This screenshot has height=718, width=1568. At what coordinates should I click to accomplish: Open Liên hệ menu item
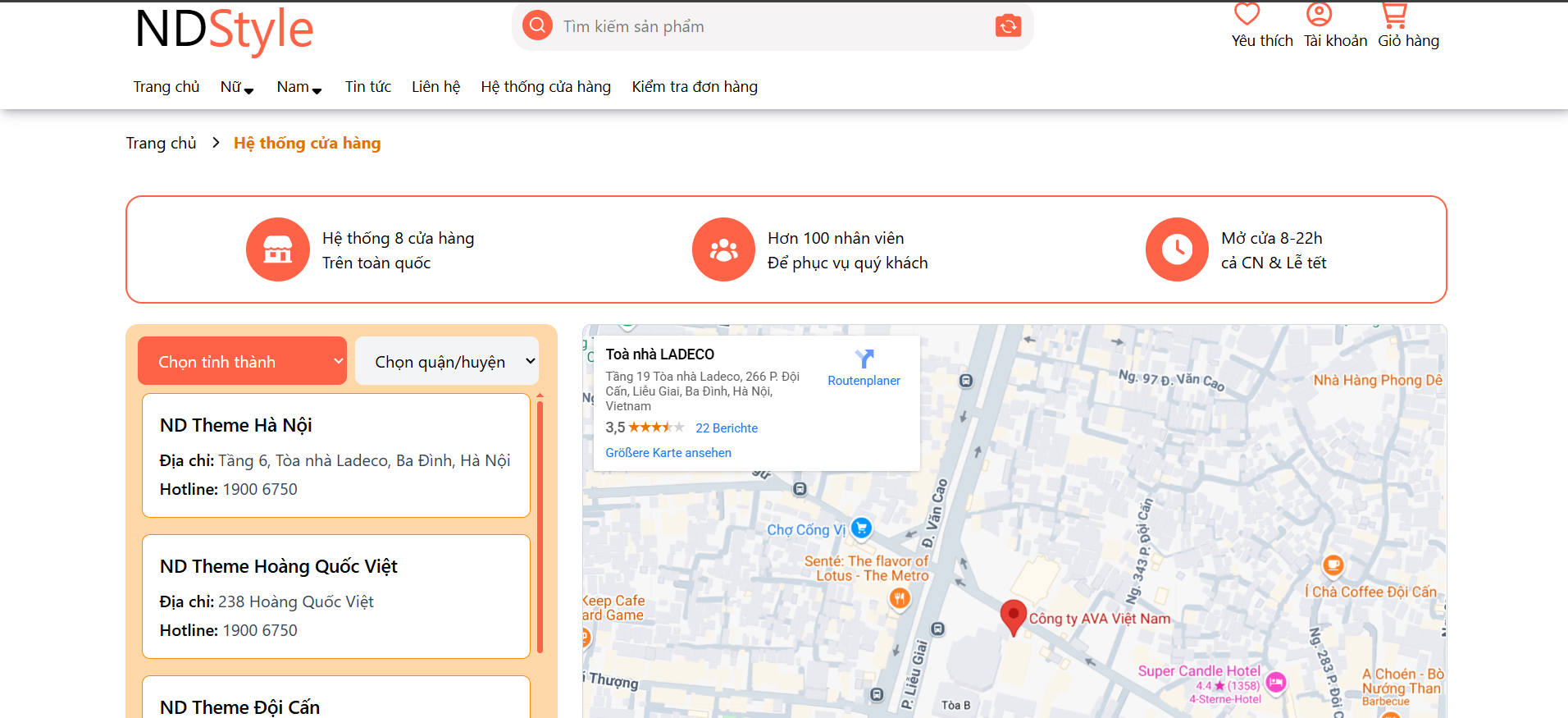(435, 87)
